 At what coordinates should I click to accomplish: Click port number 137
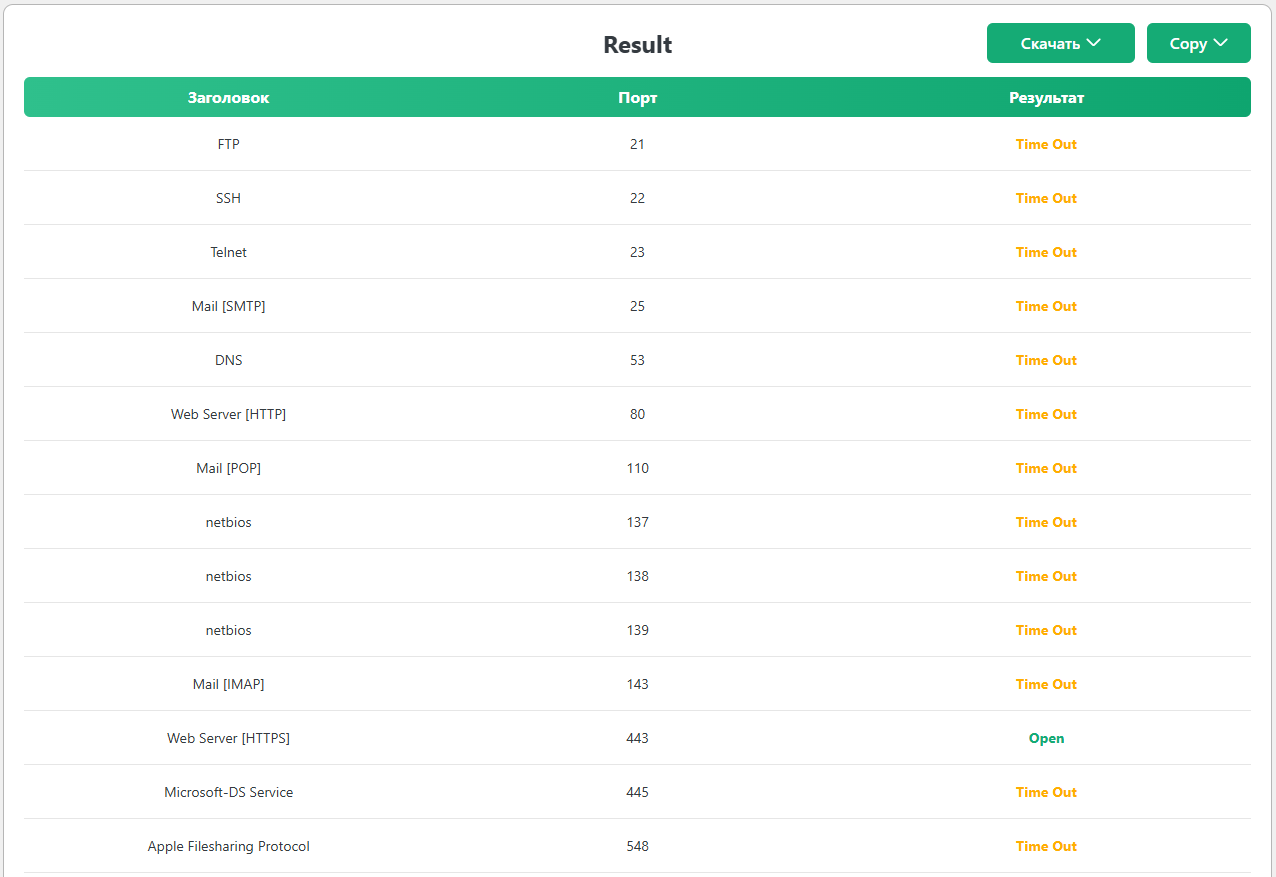pos(638,522)
